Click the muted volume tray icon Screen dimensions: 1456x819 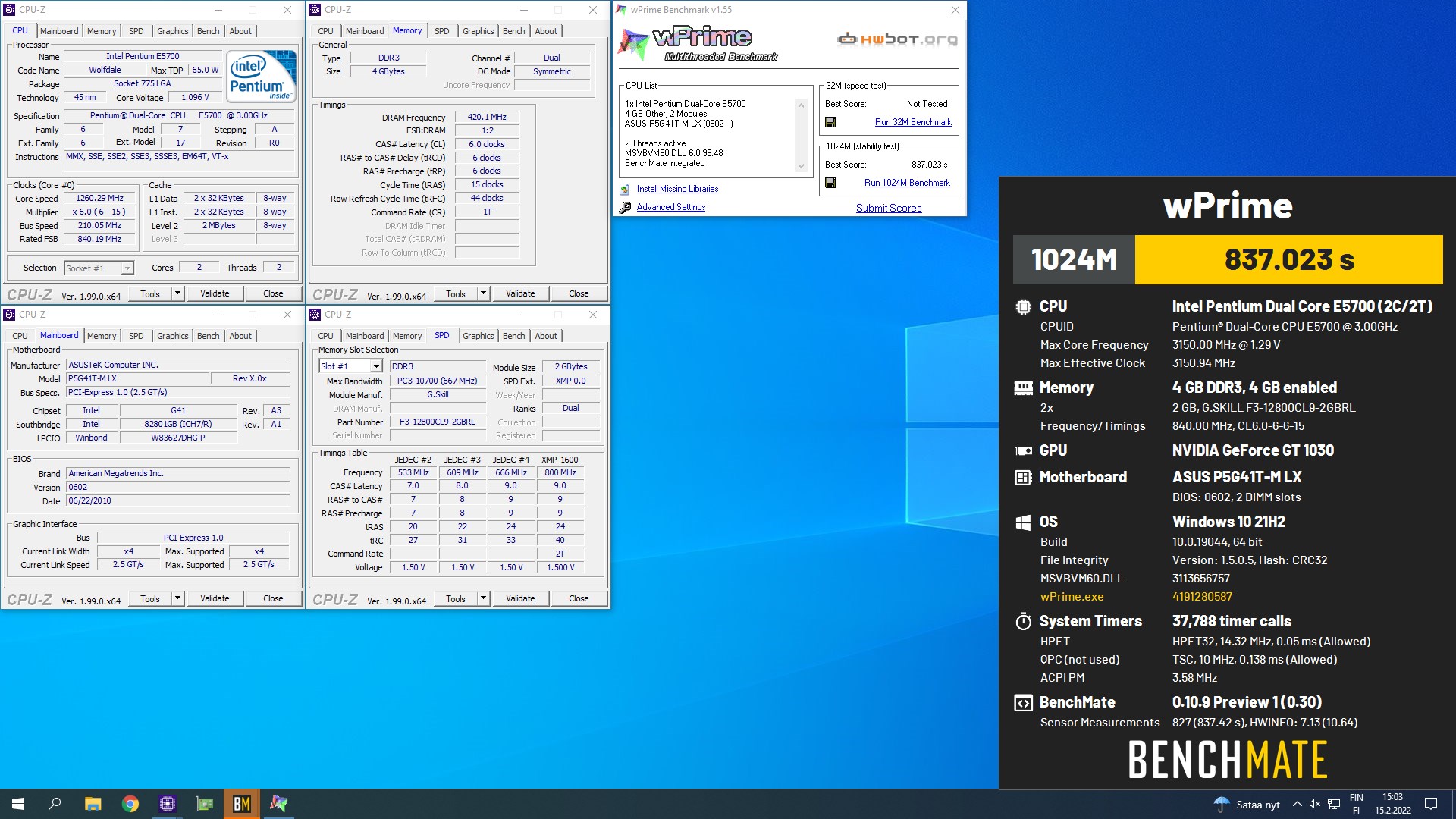pyautogui.click(x=1315, y=804)
